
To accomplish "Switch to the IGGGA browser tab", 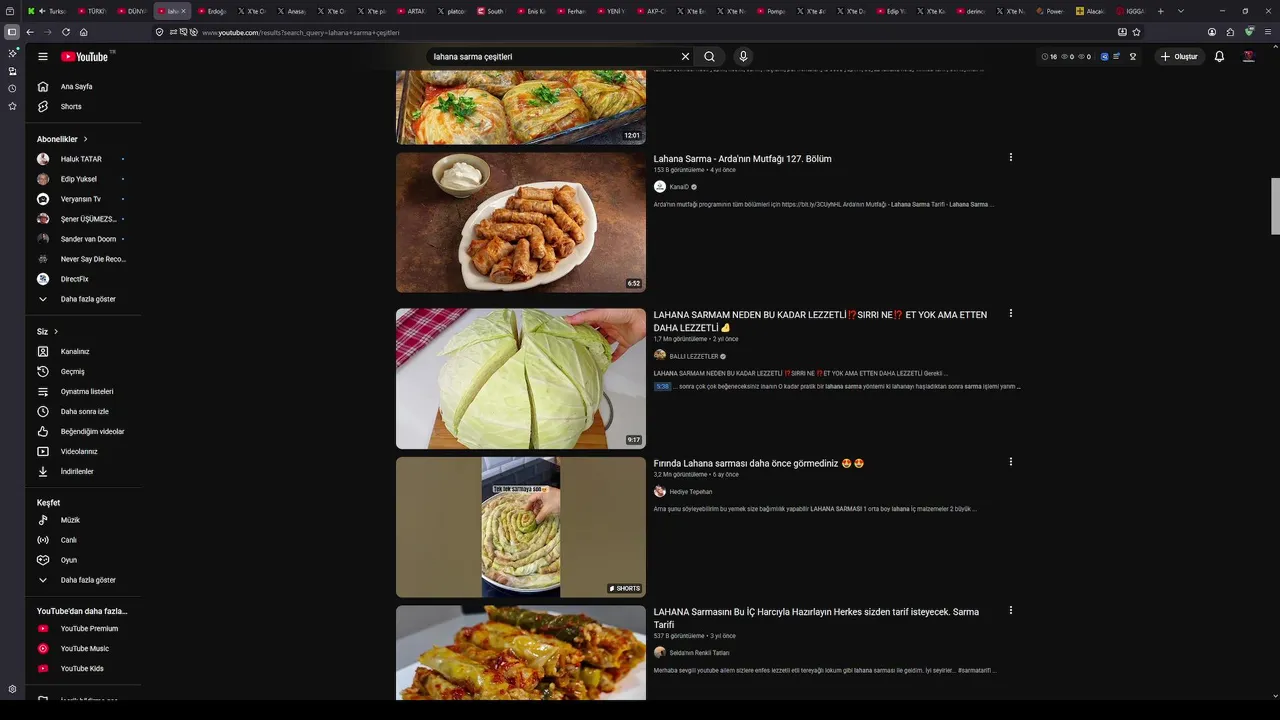I will click(x=1132, y=11).
